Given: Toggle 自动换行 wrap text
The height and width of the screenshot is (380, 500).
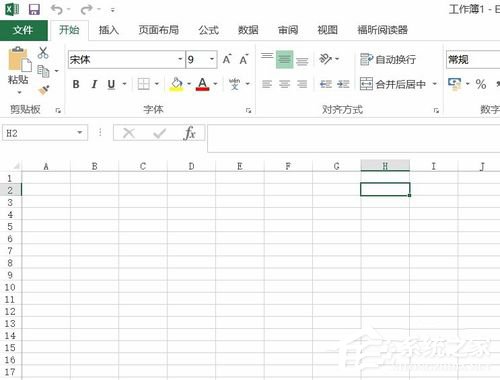Looking at the screenshot, I should (388, 60).
